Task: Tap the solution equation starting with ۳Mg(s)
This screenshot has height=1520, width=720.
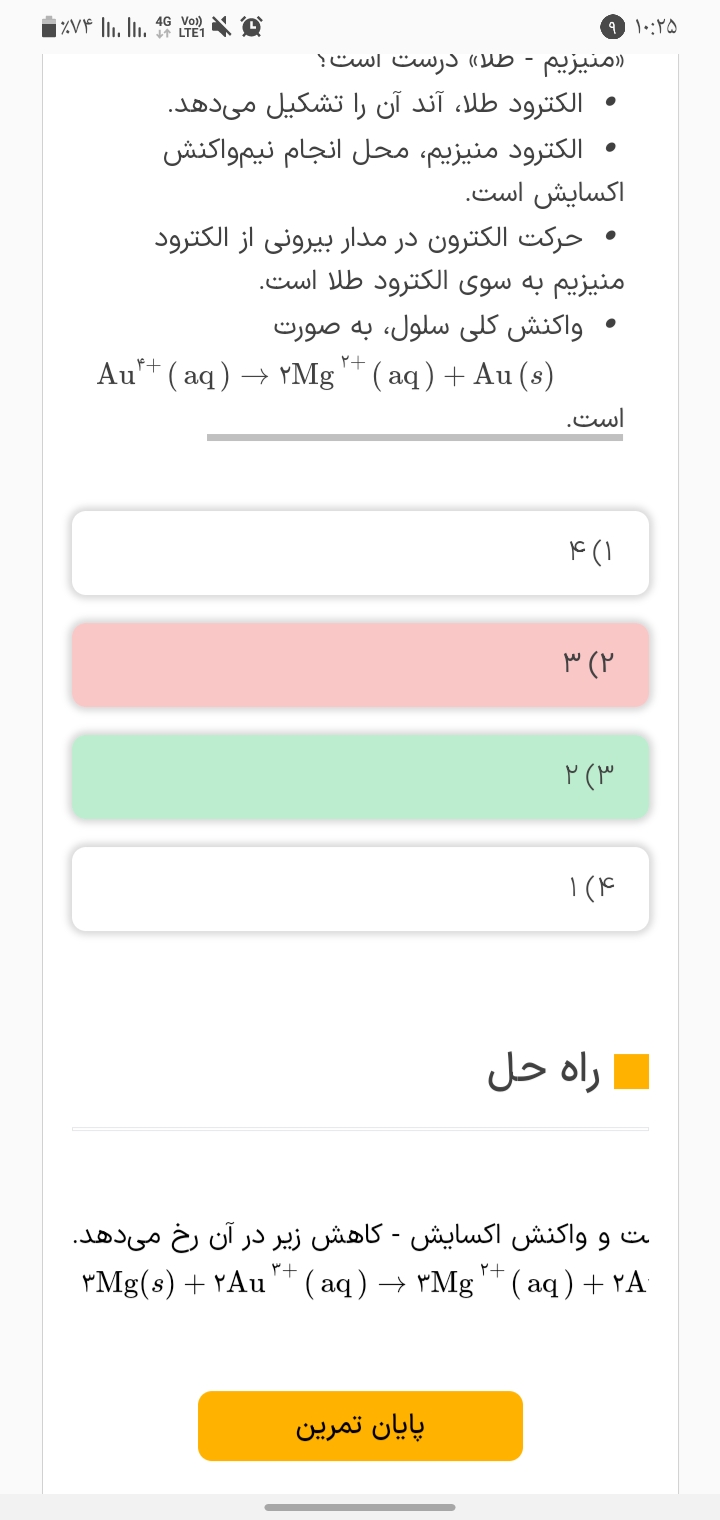Action: click(x=360, y=1282)
